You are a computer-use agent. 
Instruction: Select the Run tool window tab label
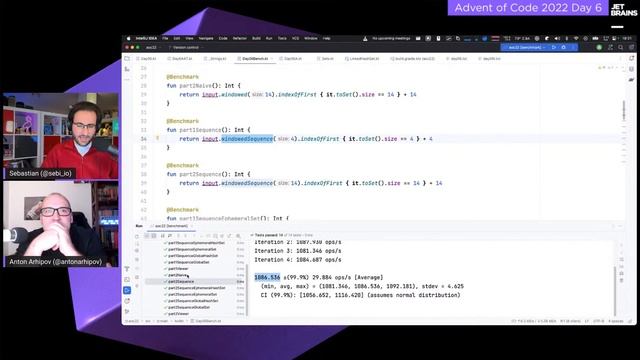pyautogui.click(x=139, y=226)
